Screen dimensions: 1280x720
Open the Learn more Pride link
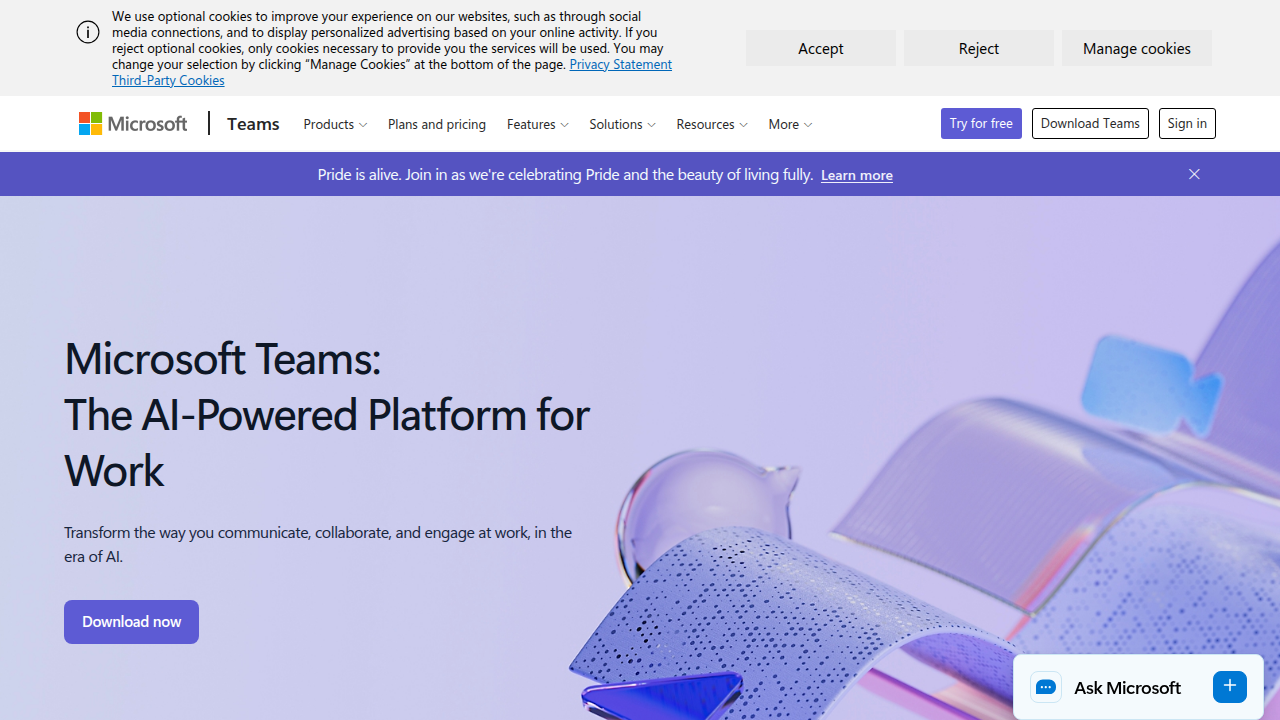point(857,175)
